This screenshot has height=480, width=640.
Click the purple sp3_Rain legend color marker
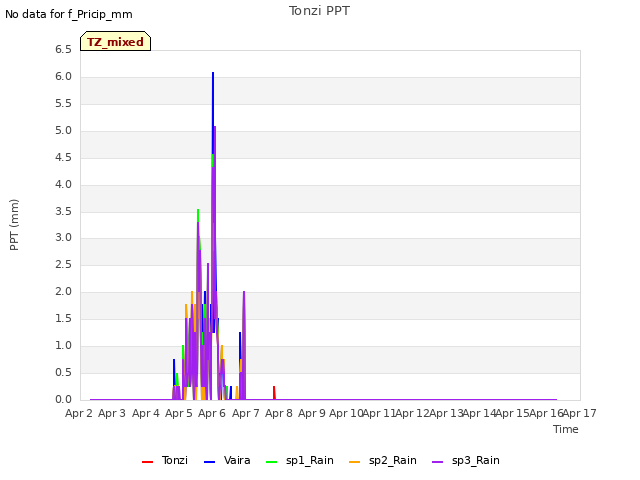tap(438, 462)
